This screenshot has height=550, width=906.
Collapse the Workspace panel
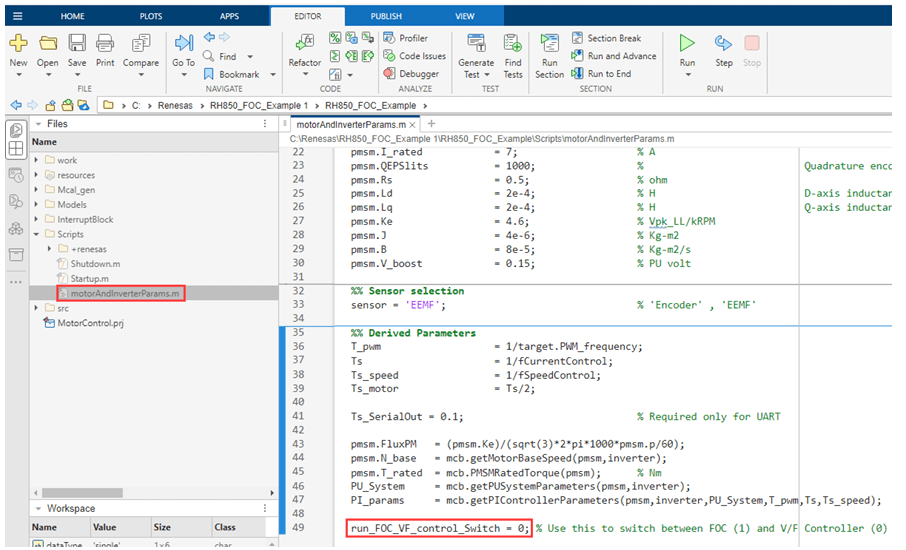pos(37,509)
